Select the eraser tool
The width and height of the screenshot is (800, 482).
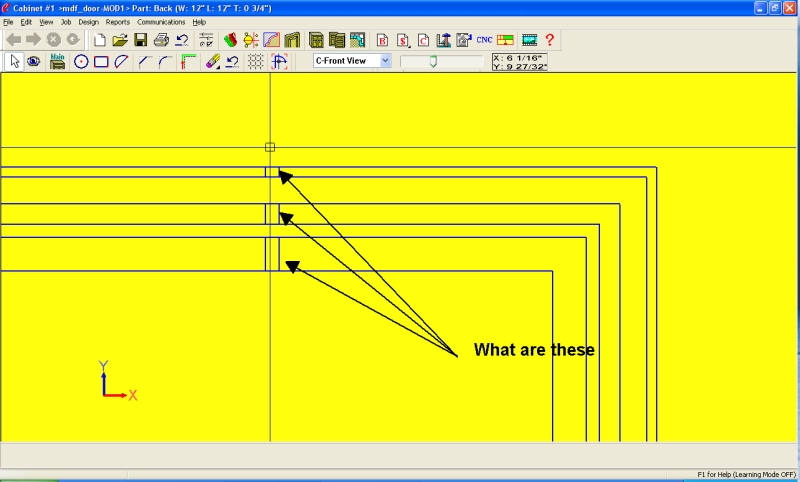212,61
